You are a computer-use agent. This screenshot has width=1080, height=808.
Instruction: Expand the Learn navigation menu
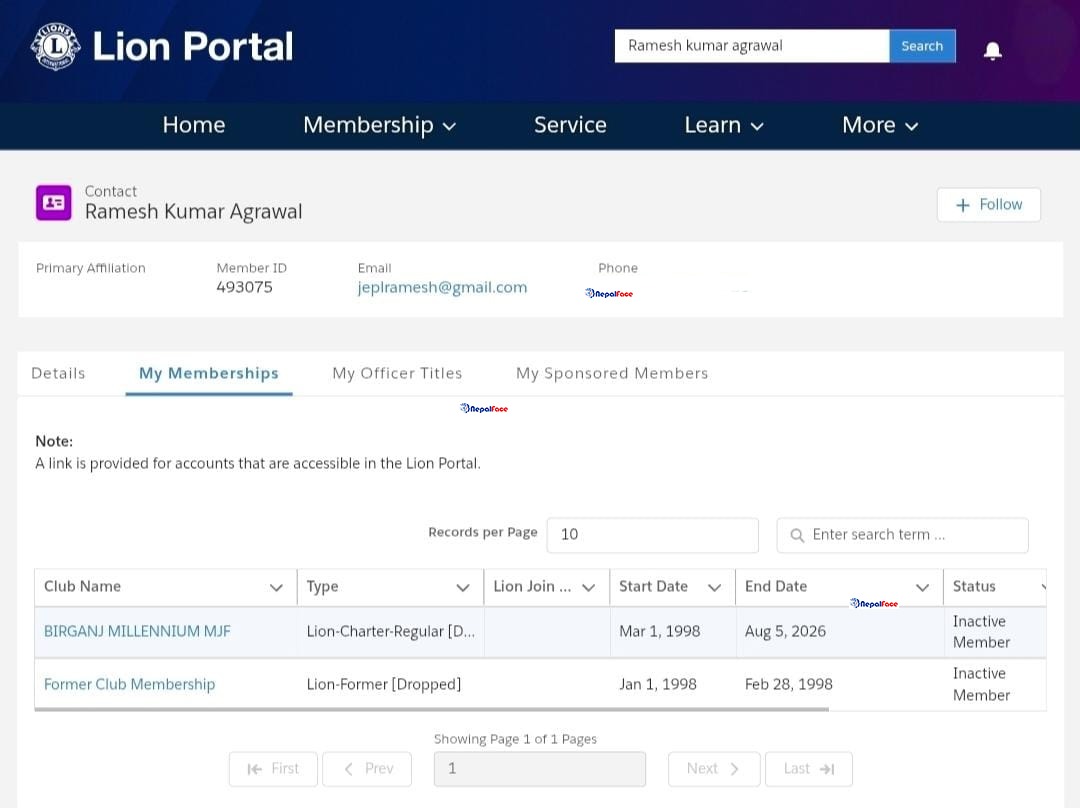pyautogui.click(x=724, y=125)
